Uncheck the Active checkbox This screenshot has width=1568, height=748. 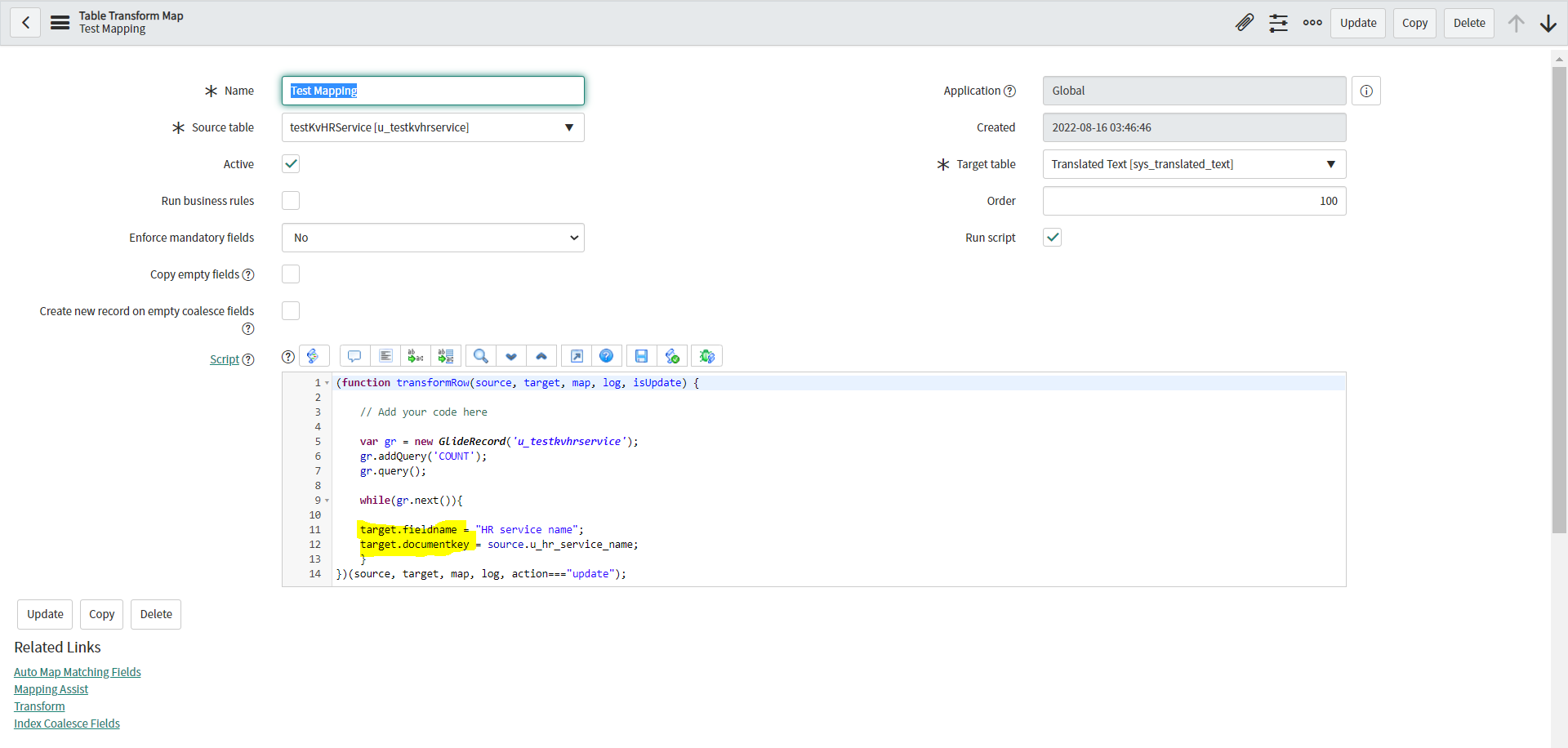[x=290, y=163]
